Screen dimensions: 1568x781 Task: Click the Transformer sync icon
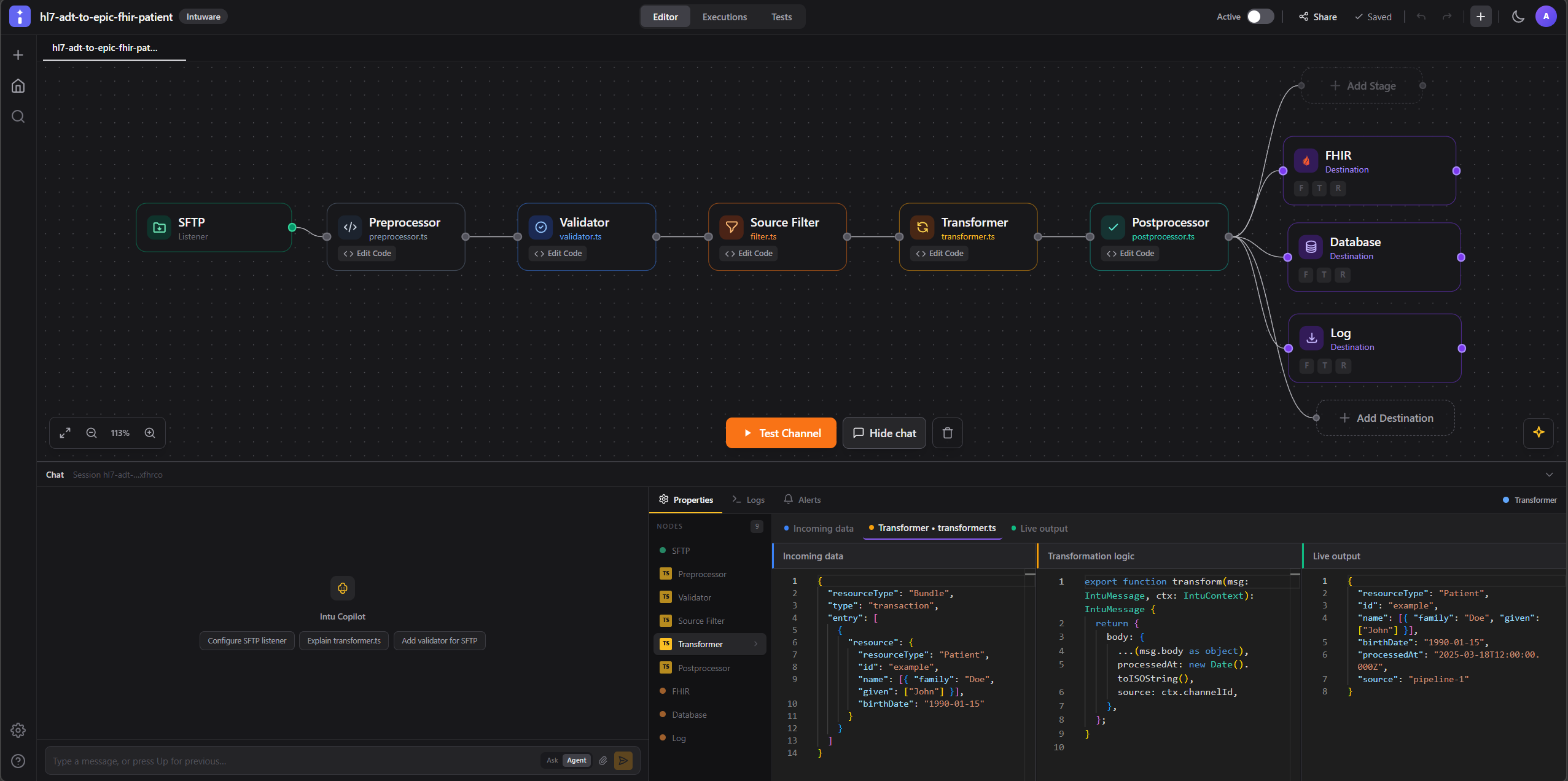pyautogui.click(x=921, y=227)
